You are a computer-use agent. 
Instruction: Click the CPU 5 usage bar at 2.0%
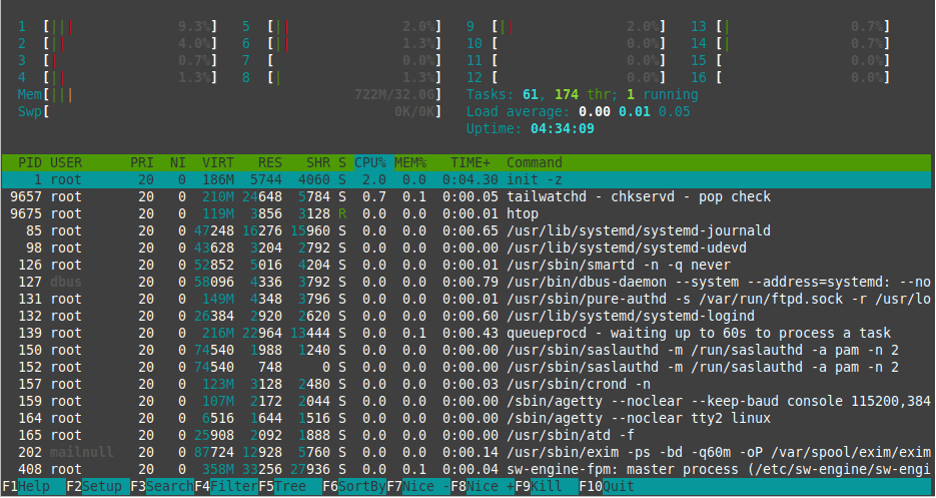[355, 27]
